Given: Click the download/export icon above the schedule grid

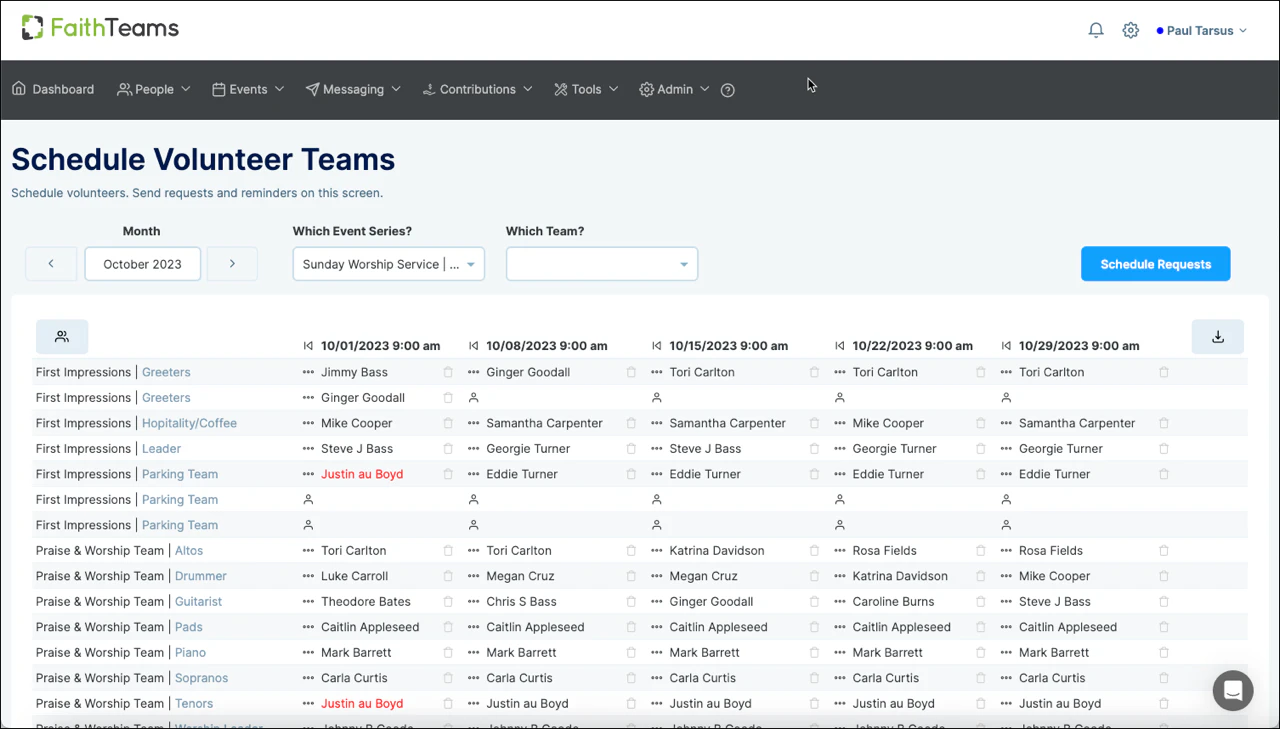Looking at the screenshot, I should [x=1217, y=337].
